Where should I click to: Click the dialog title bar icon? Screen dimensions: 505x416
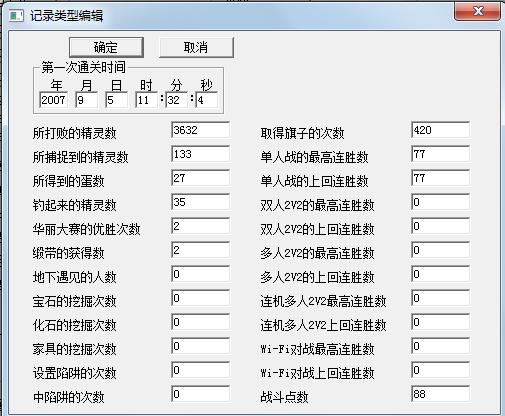click(x=16, y=15)
